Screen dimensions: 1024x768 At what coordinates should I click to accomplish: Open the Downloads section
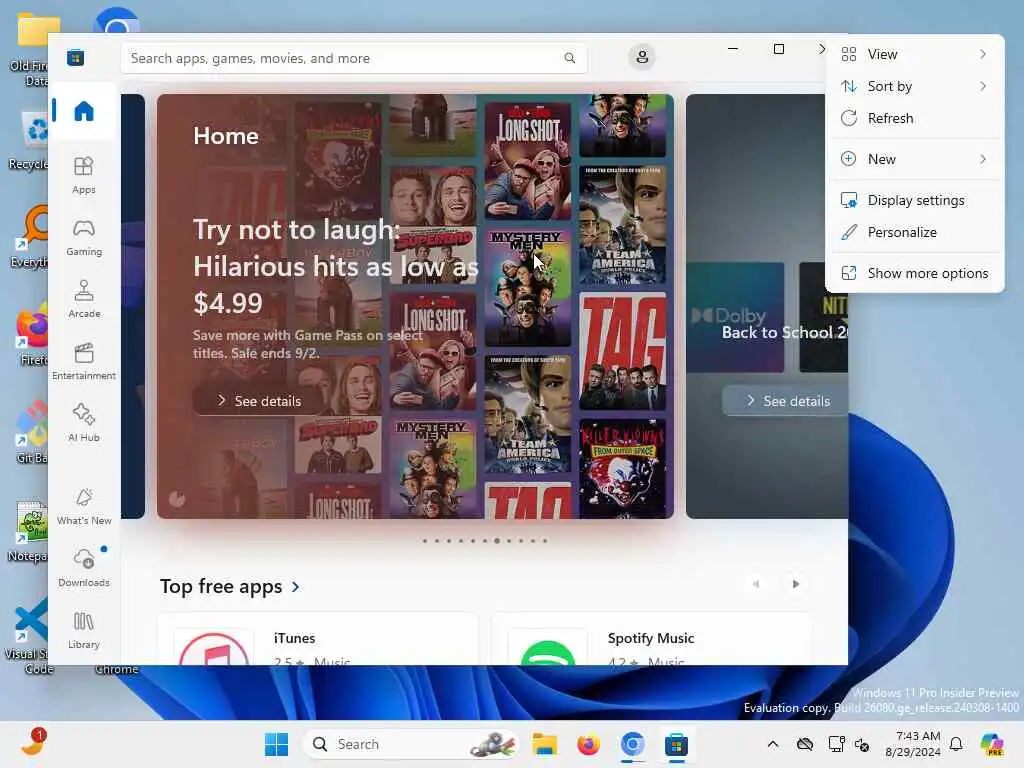tap(84, 568)
